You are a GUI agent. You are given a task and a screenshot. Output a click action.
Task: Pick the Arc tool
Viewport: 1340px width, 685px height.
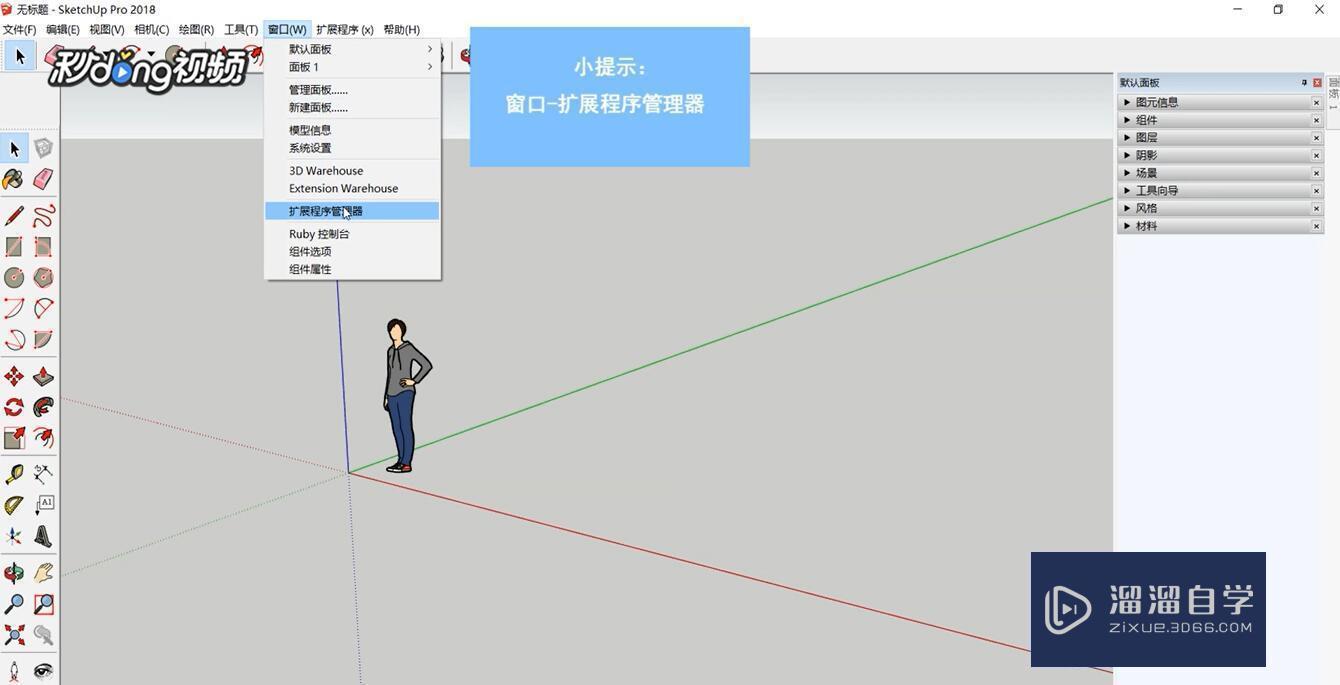click(14, 308)
